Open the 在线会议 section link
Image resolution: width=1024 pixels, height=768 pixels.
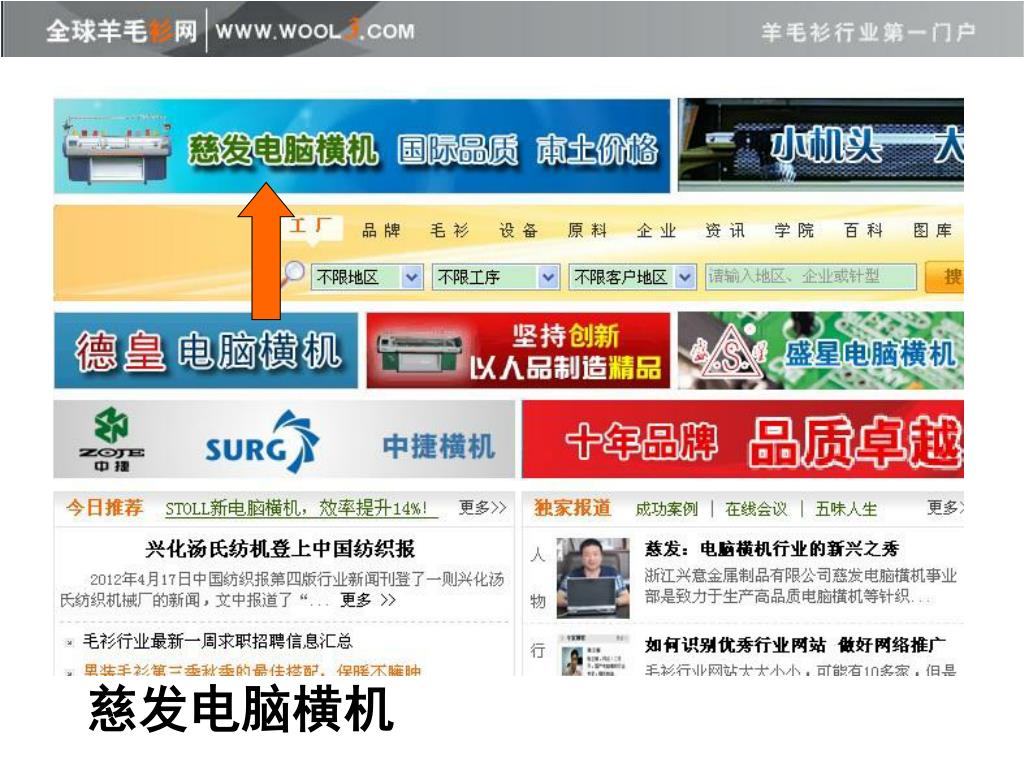pos(756,509)
